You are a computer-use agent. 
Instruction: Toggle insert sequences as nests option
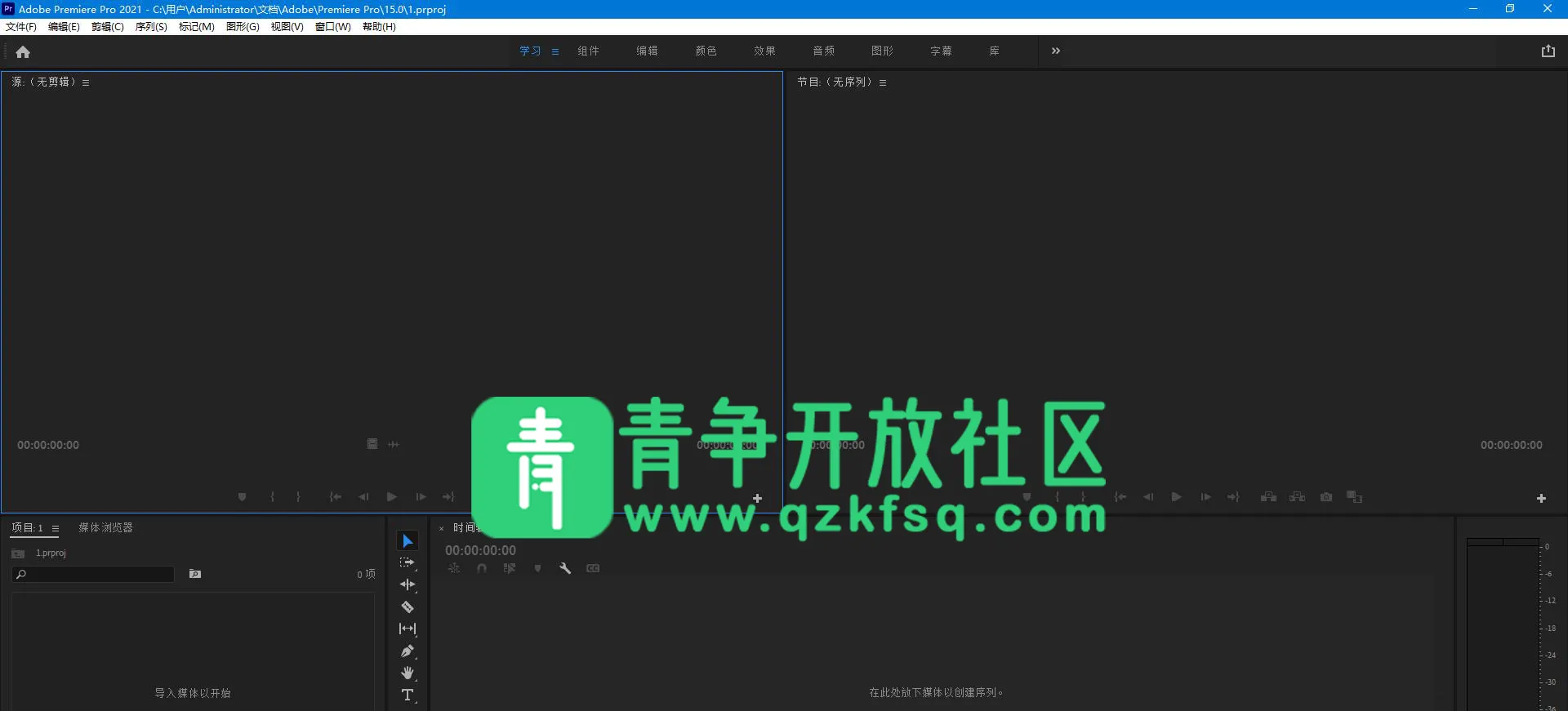pyautogui.click(x=454, y=568)
